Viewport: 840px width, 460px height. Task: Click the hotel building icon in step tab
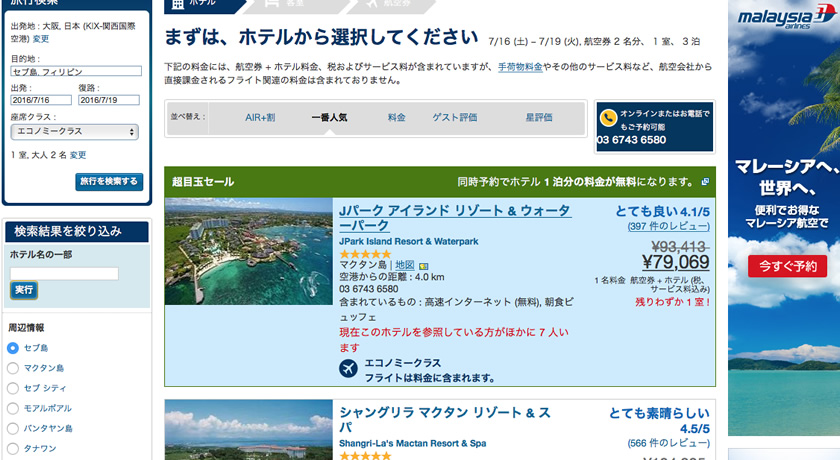(x=178, y=4)
